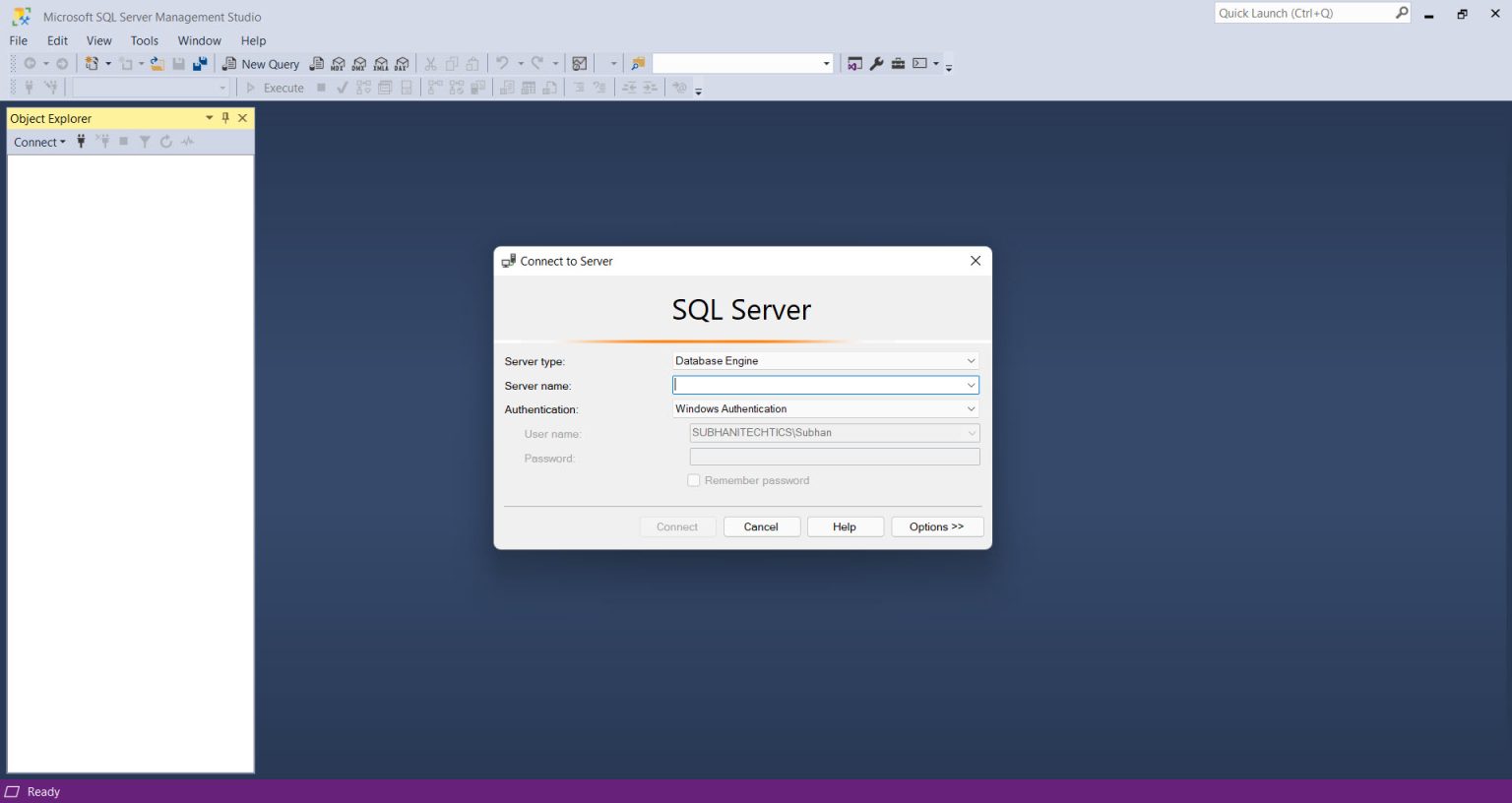Image resolution: width=1512 pixels, height=803 pixels.
Task: Click the New DAX Query icon
Action: (x=402, y=63)
